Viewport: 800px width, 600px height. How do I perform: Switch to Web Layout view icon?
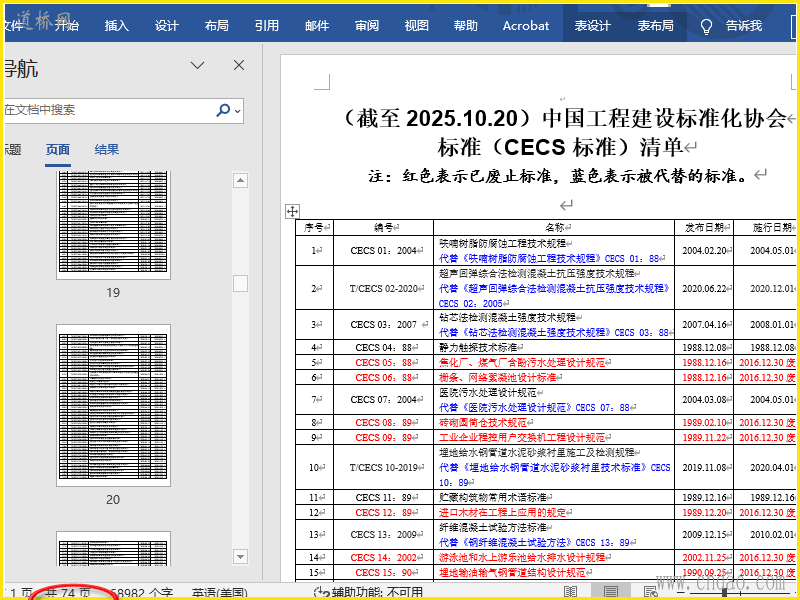[650, 592]
